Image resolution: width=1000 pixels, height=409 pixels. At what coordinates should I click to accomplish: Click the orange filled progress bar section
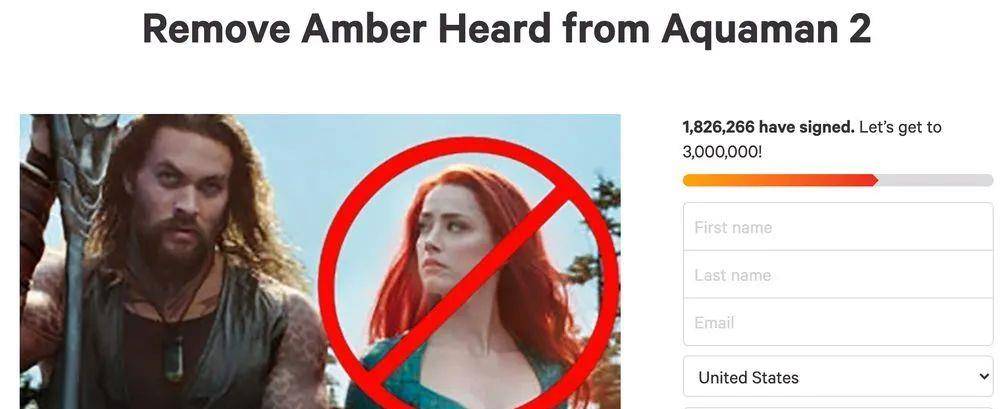click(780, 181)
